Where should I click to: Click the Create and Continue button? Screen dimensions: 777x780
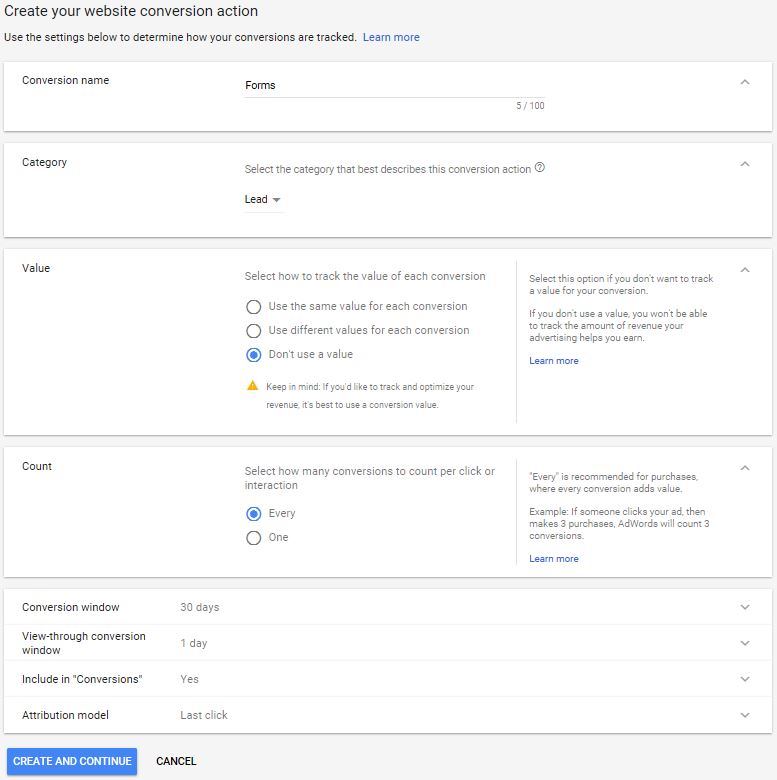(x=72, y=761)
